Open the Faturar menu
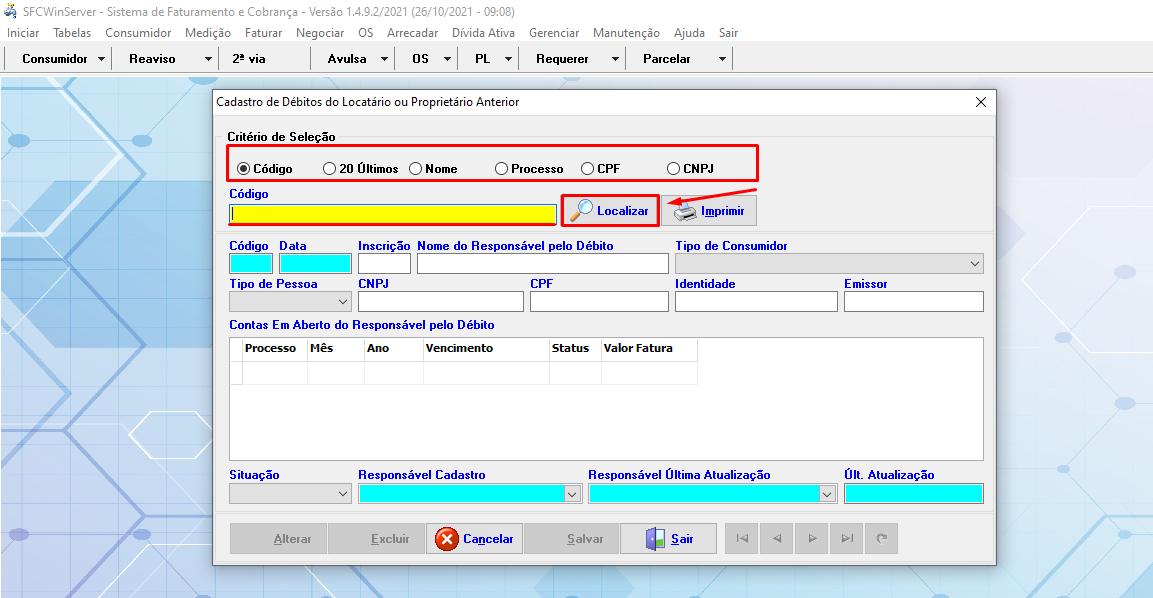 [x=263, y=33]
